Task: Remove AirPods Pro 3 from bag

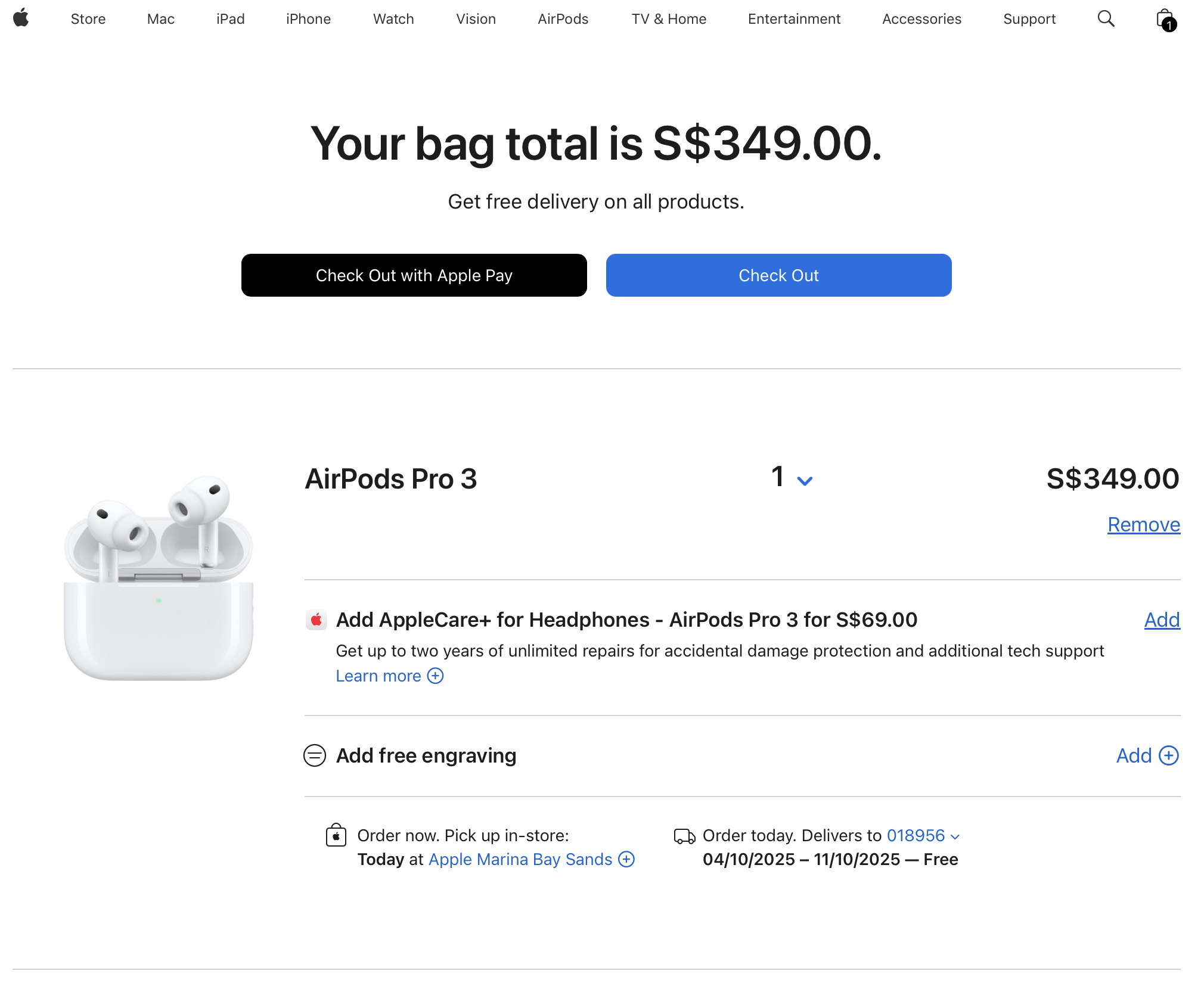Action: tap(1143, 525)
